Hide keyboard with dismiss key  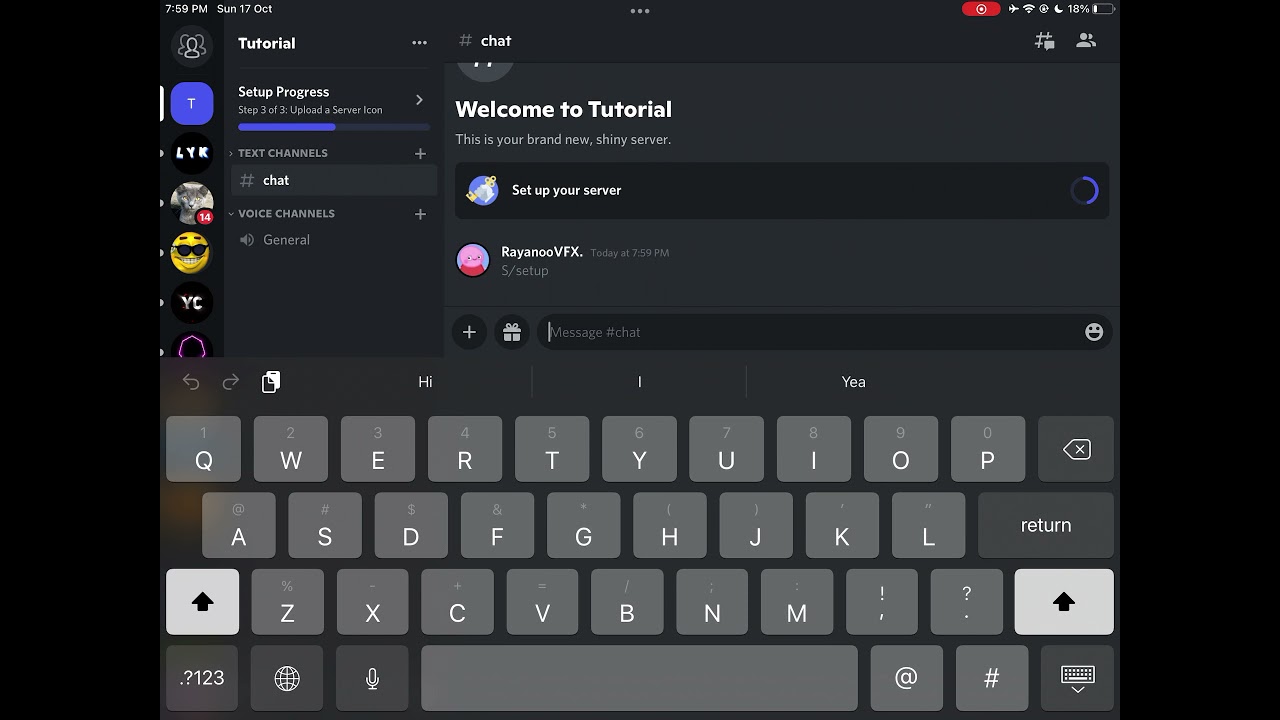(x=1077, y=678)
